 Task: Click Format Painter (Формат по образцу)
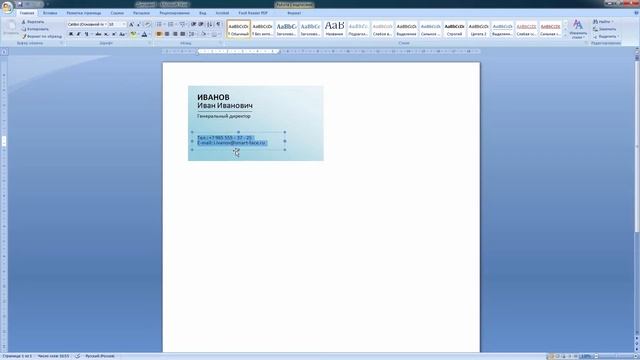[42, 36]
